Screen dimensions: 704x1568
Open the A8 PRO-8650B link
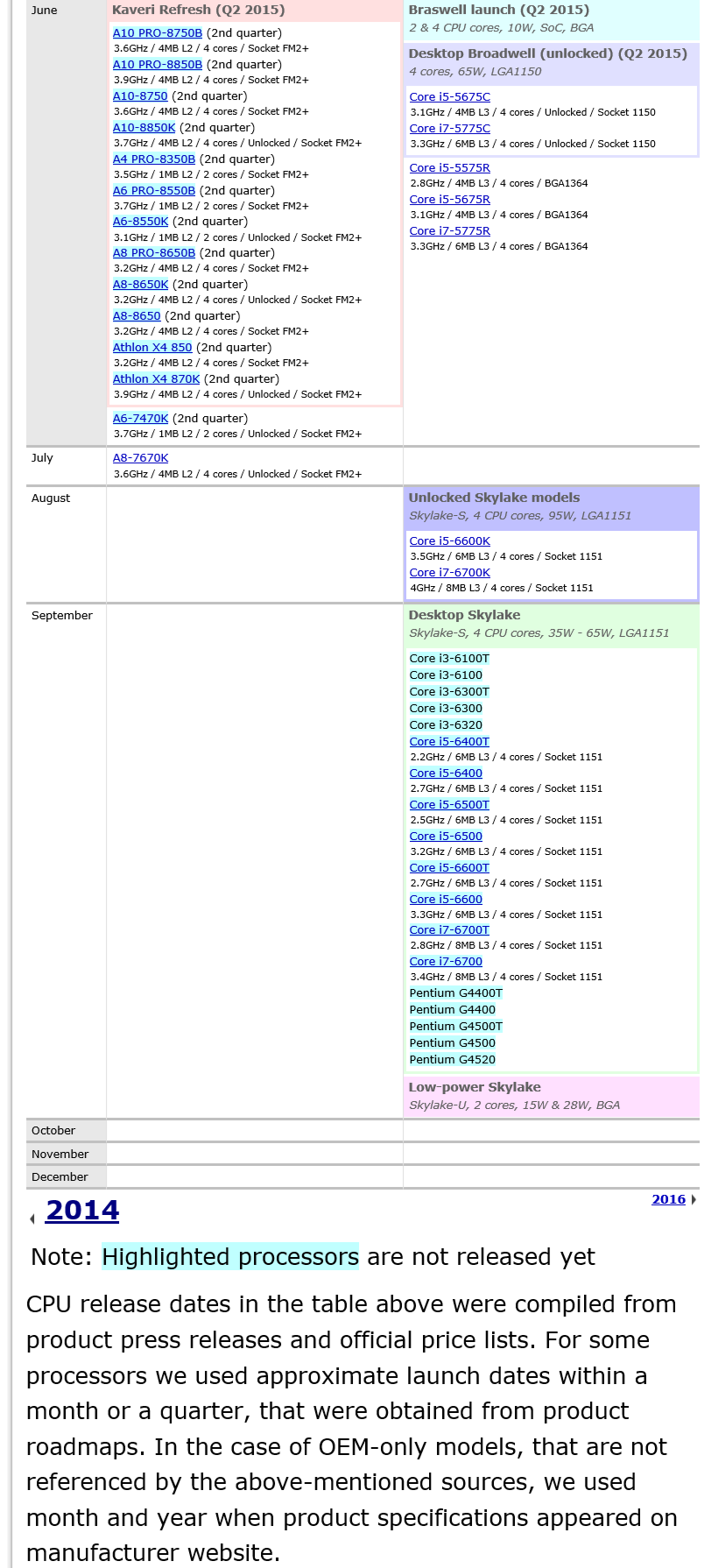pyautogui.click(x=154, y=253)
